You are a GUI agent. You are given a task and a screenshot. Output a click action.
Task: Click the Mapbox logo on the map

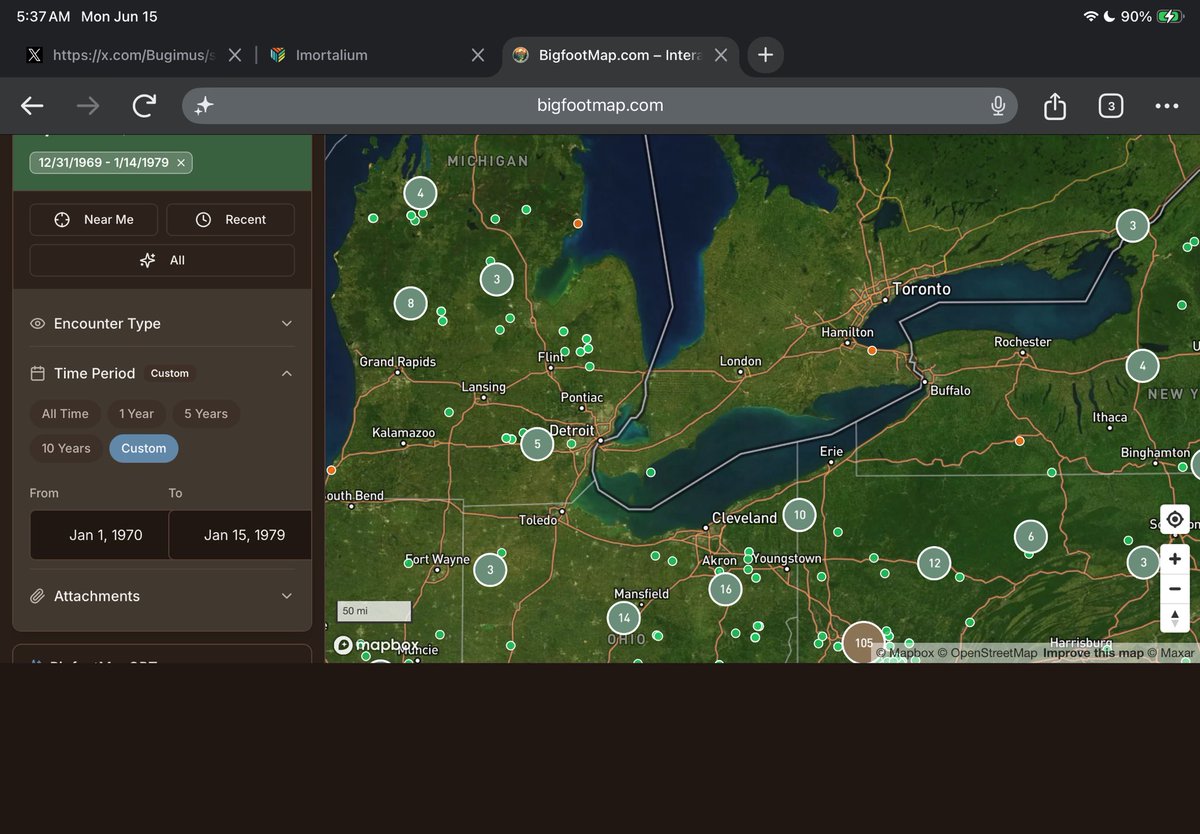pyautogui.click(x=375, y=645)
